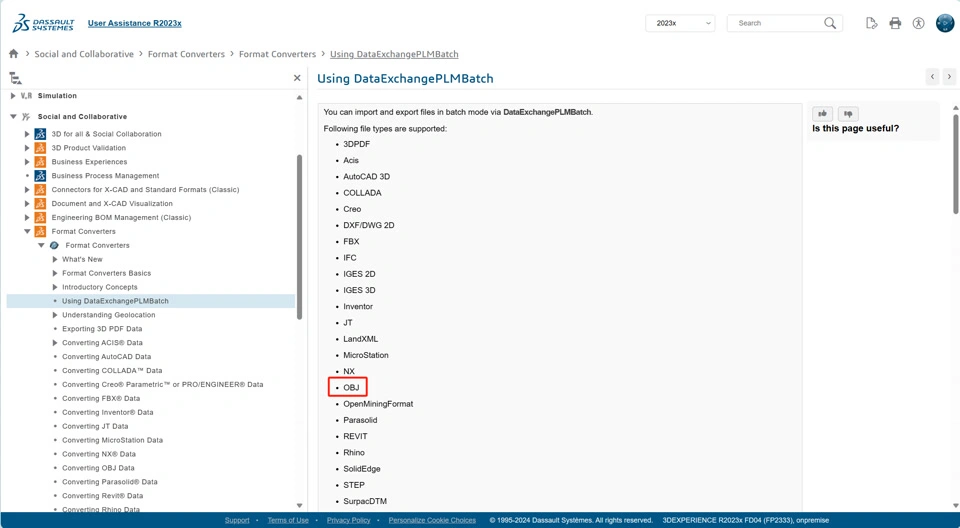Open Introductory Concepts in the tree
The width and height of the screenshot is (960, 528).
pyautogui.click(x=100, y=287)
